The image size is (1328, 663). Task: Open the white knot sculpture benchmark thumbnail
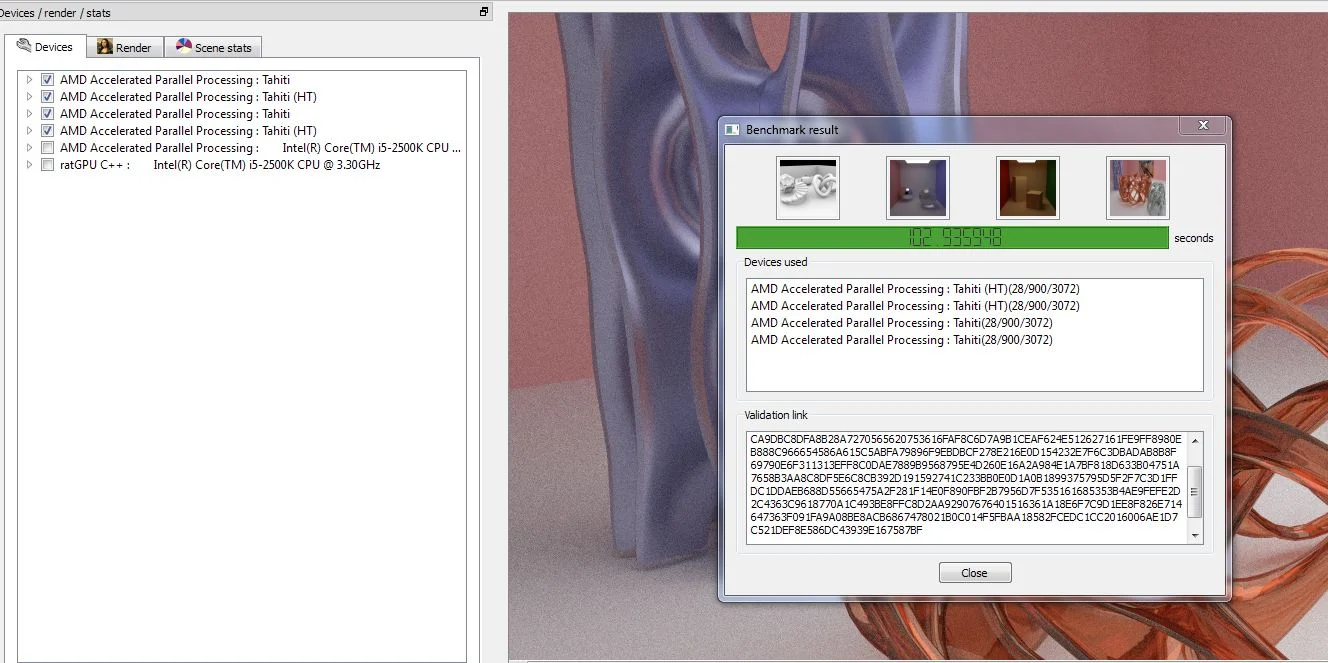tap(808, 188)
